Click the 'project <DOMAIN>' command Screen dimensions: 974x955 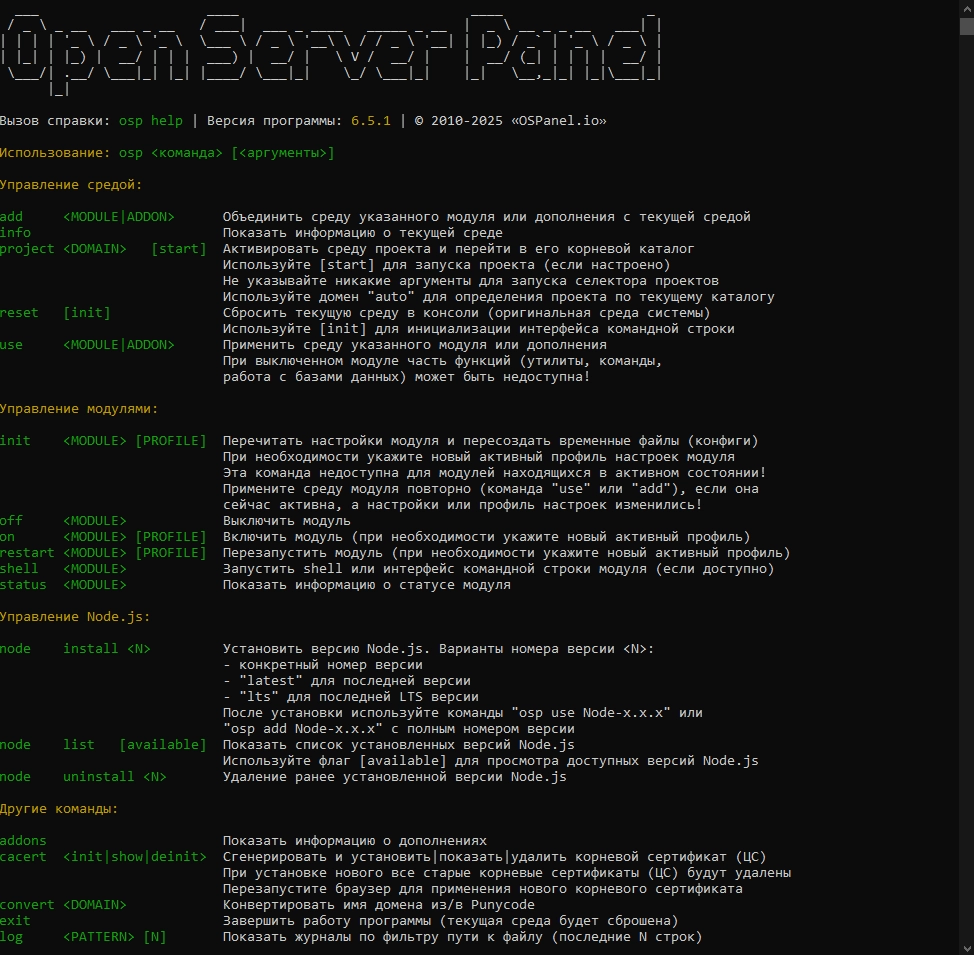(63, 249)
